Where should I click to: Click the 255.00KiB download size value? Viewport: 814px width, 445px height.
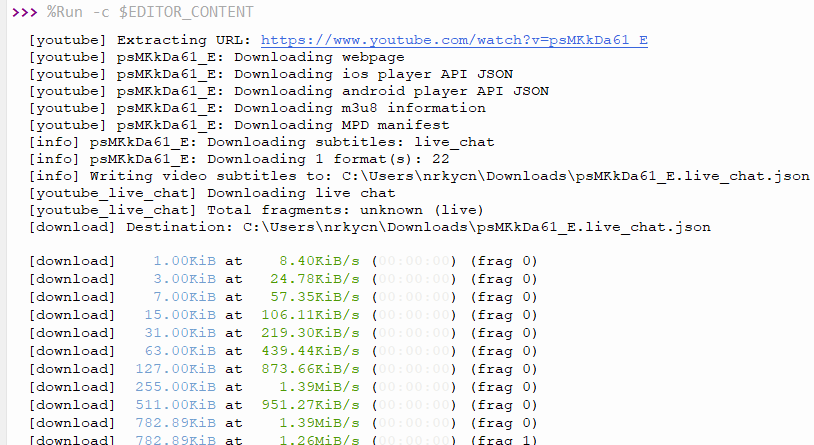(x=175, y=387)
